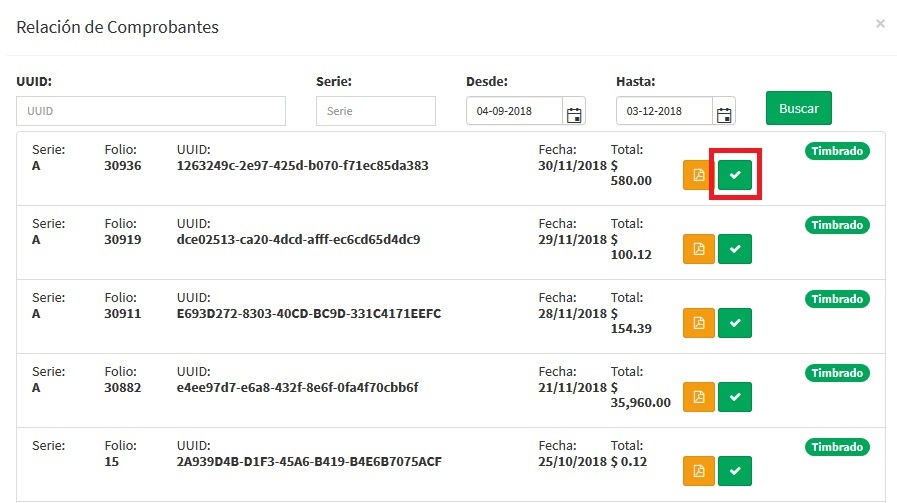Choose folio 30882 using green check
This screenshot has height=503, width=897.
click(735, 397)
